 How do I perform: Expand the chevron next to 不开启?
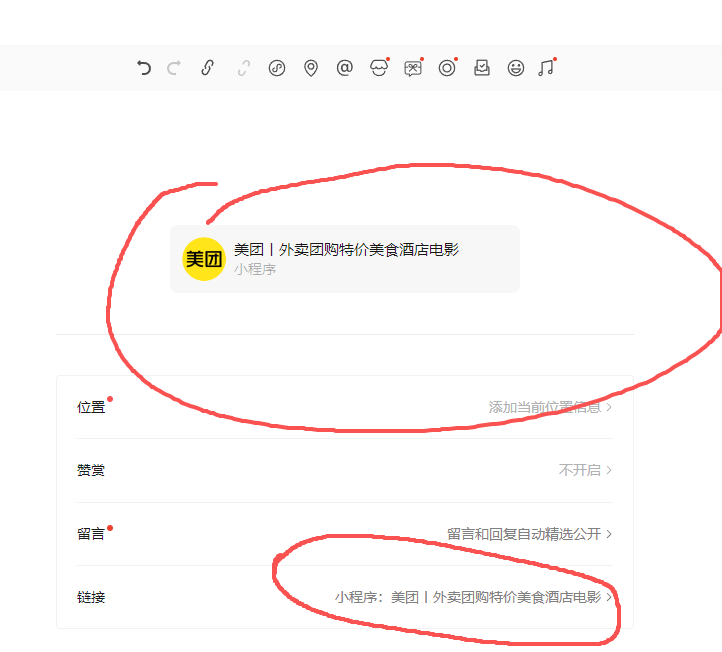[609, 470]
